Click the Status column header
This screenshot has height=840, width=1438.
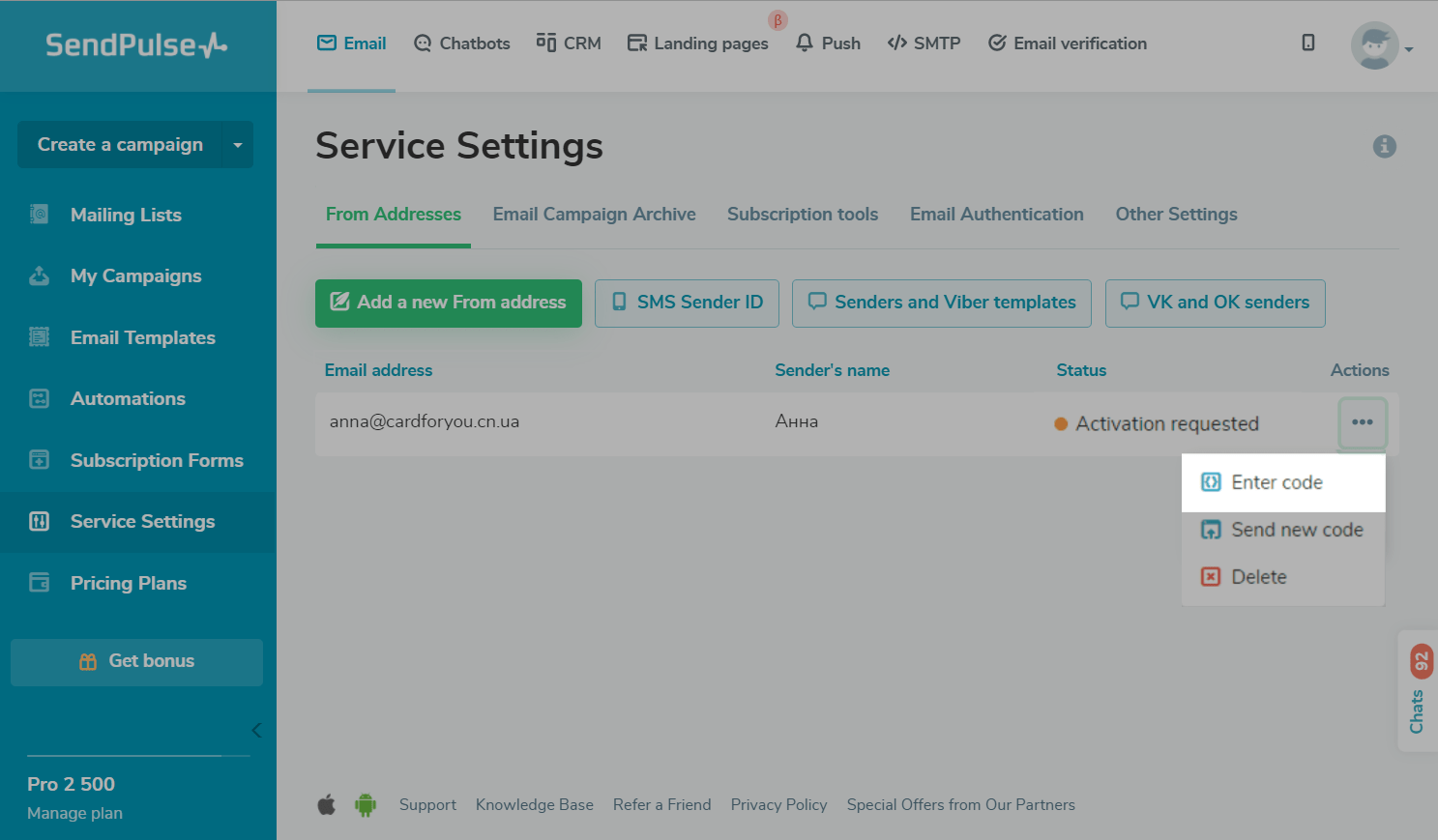[x=1081, y=370]
